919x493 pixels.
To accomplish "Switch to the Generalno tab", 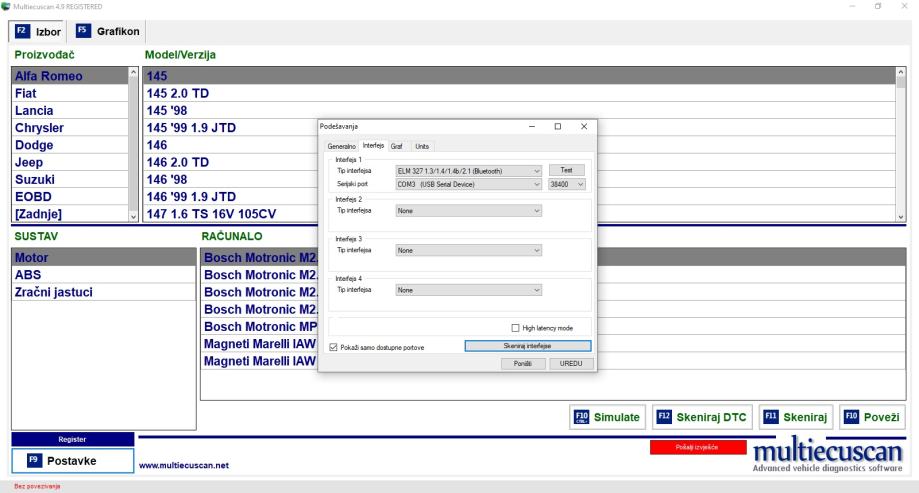I will click(x=341, y=146).
